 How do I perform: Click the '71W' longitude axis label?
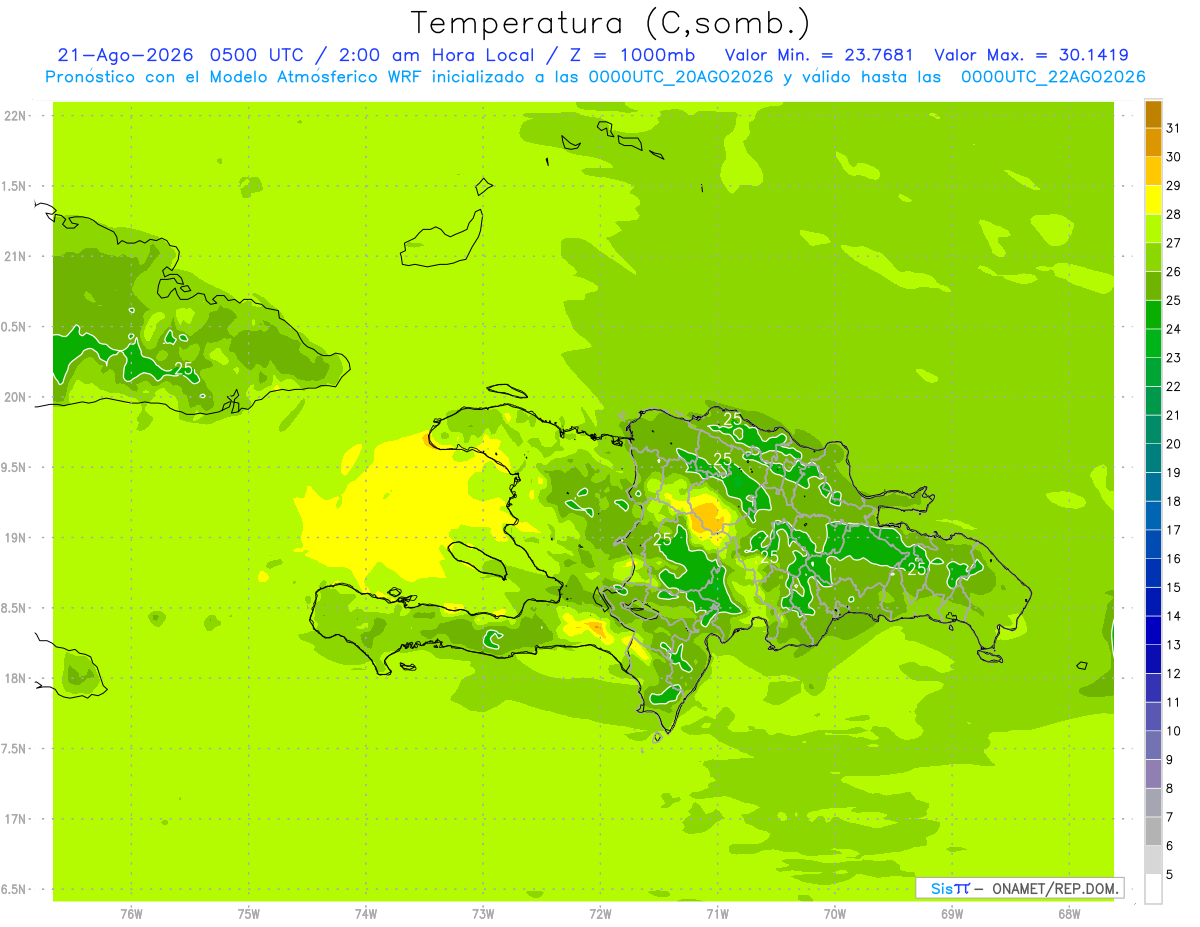(717, 913)
